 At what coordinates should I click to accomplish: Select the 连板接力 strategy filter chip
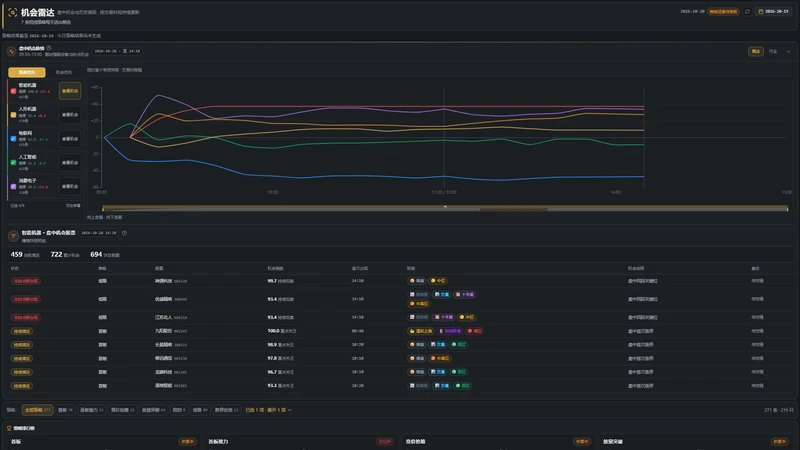(92, 410)
